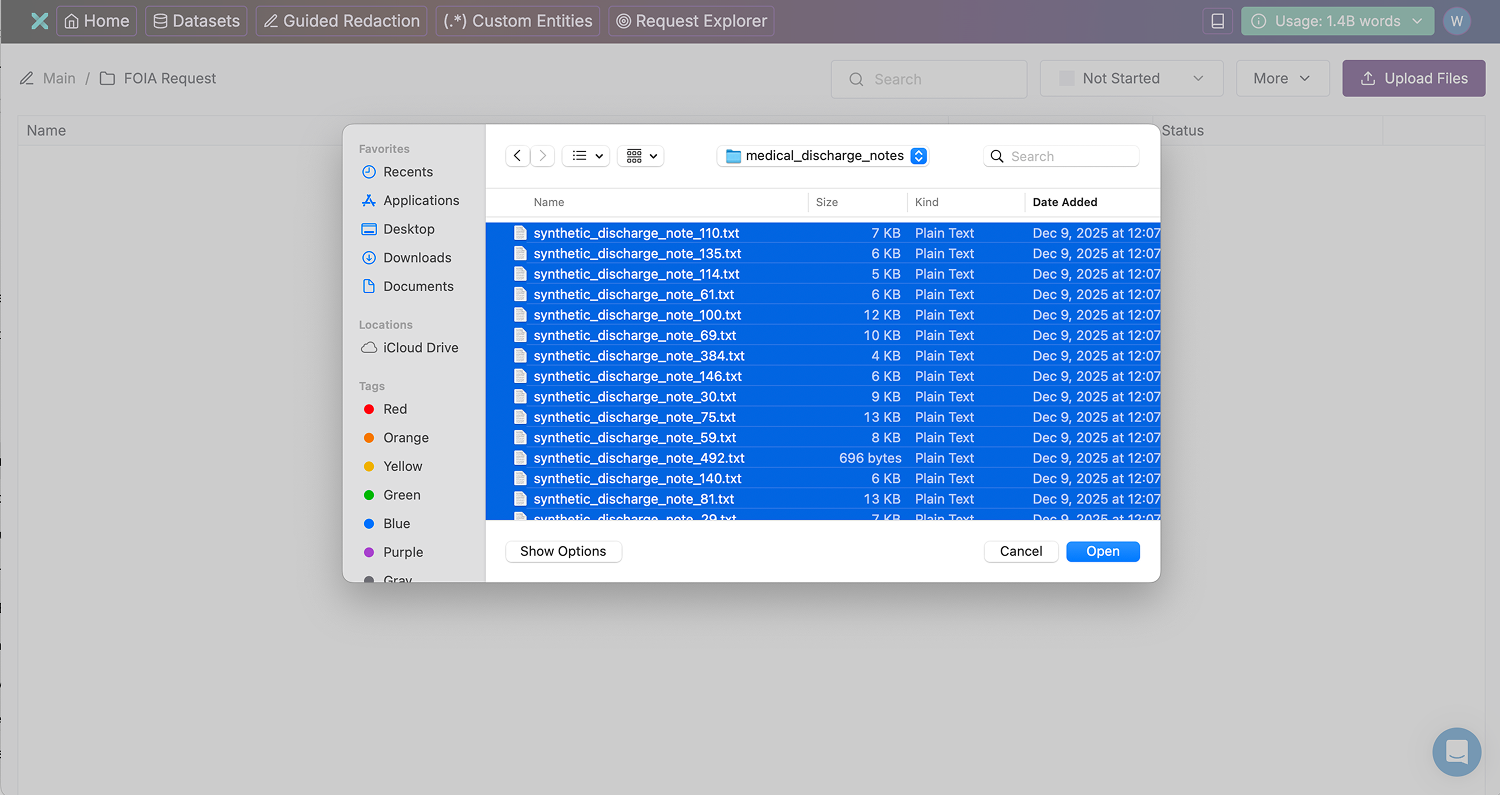Click file icon of synthetic_discharge_note_492.txt

(x=520, y=458)
